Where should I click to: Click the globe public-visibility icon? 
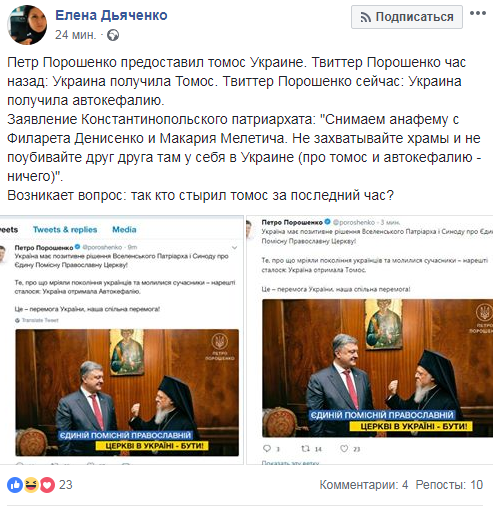(x=113, y=35)
